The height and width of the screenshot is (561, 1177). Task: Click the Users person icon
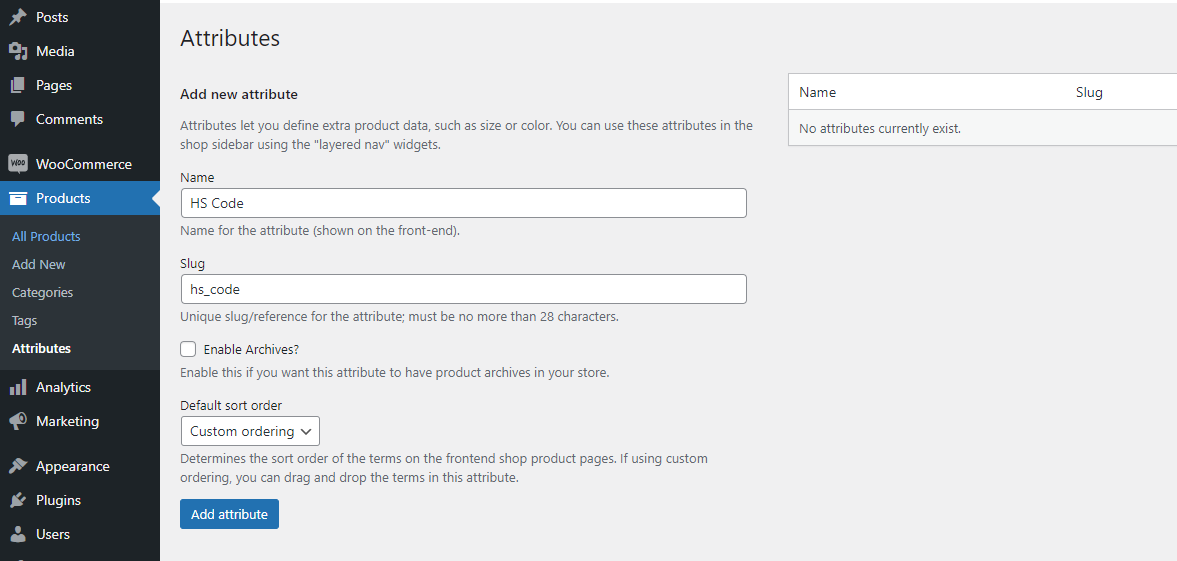coord(18,534)
